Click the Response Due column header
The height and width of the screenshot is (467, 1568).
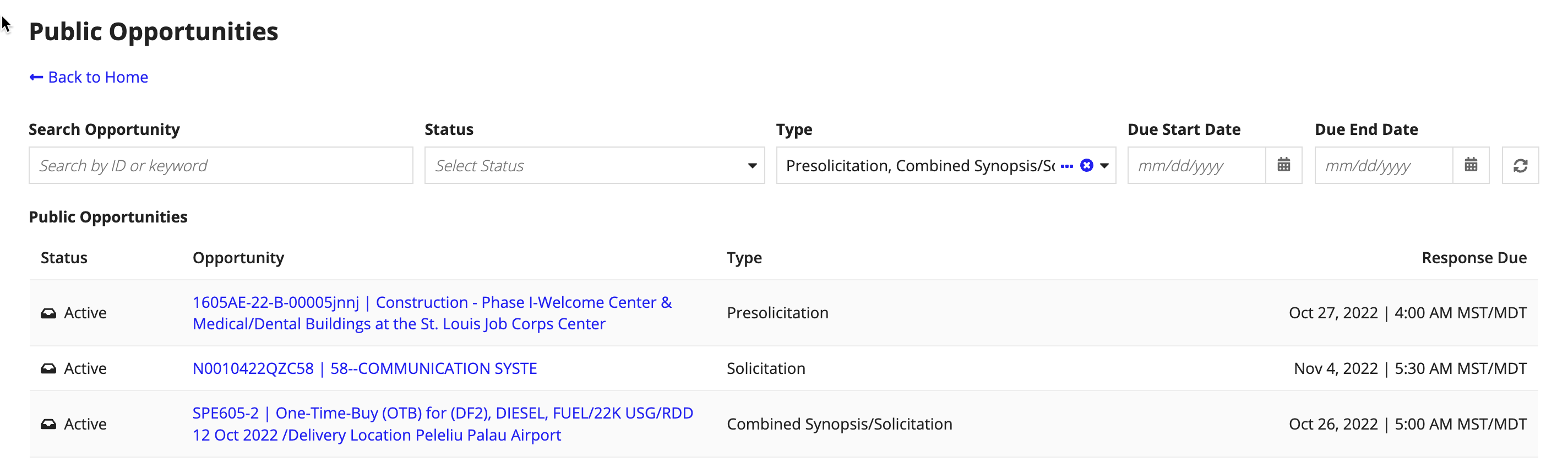[1474, 258]
